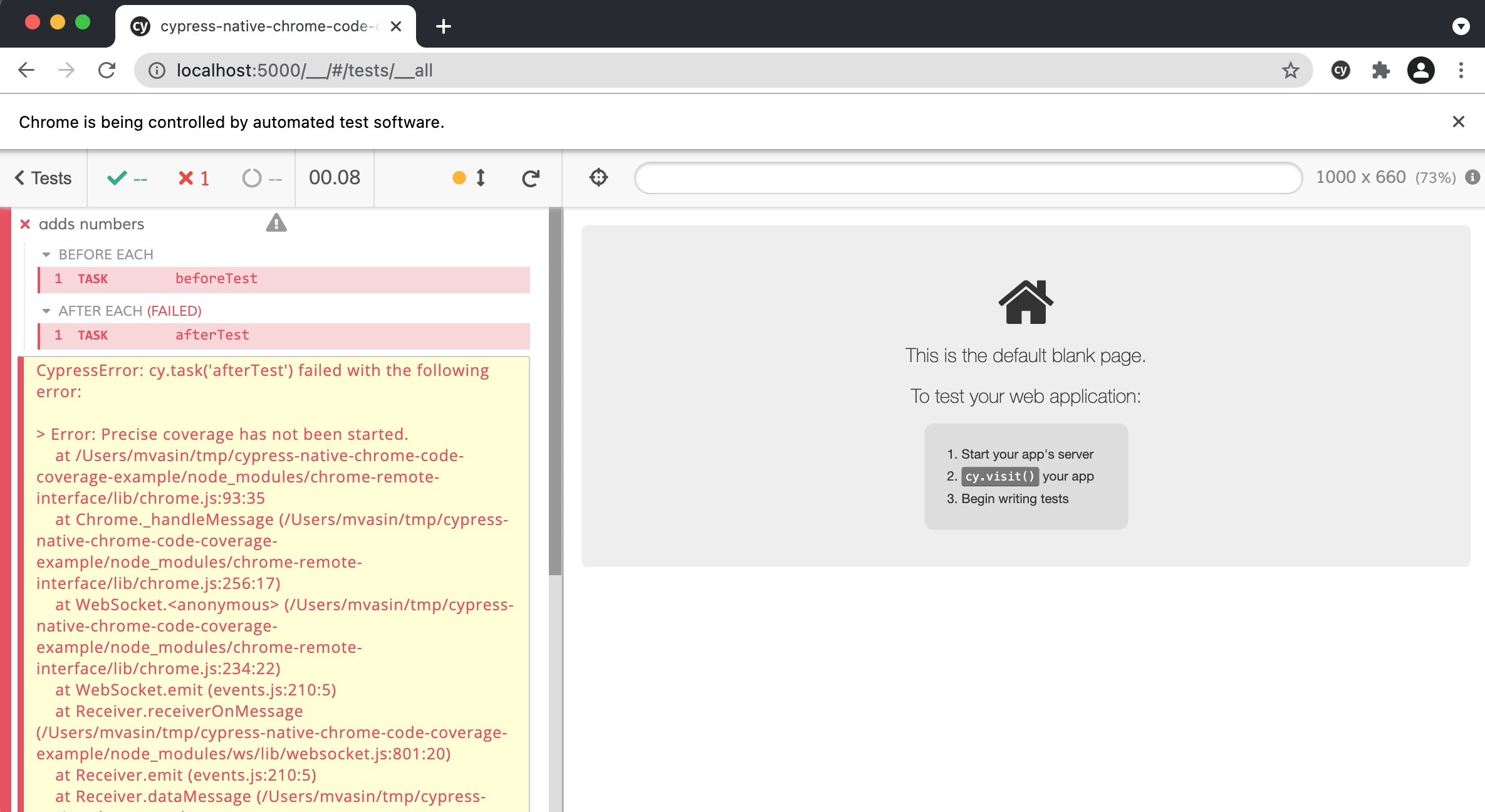Click the warning triangle next to adds numbers
1485x812 pixels.
[276, 222]
